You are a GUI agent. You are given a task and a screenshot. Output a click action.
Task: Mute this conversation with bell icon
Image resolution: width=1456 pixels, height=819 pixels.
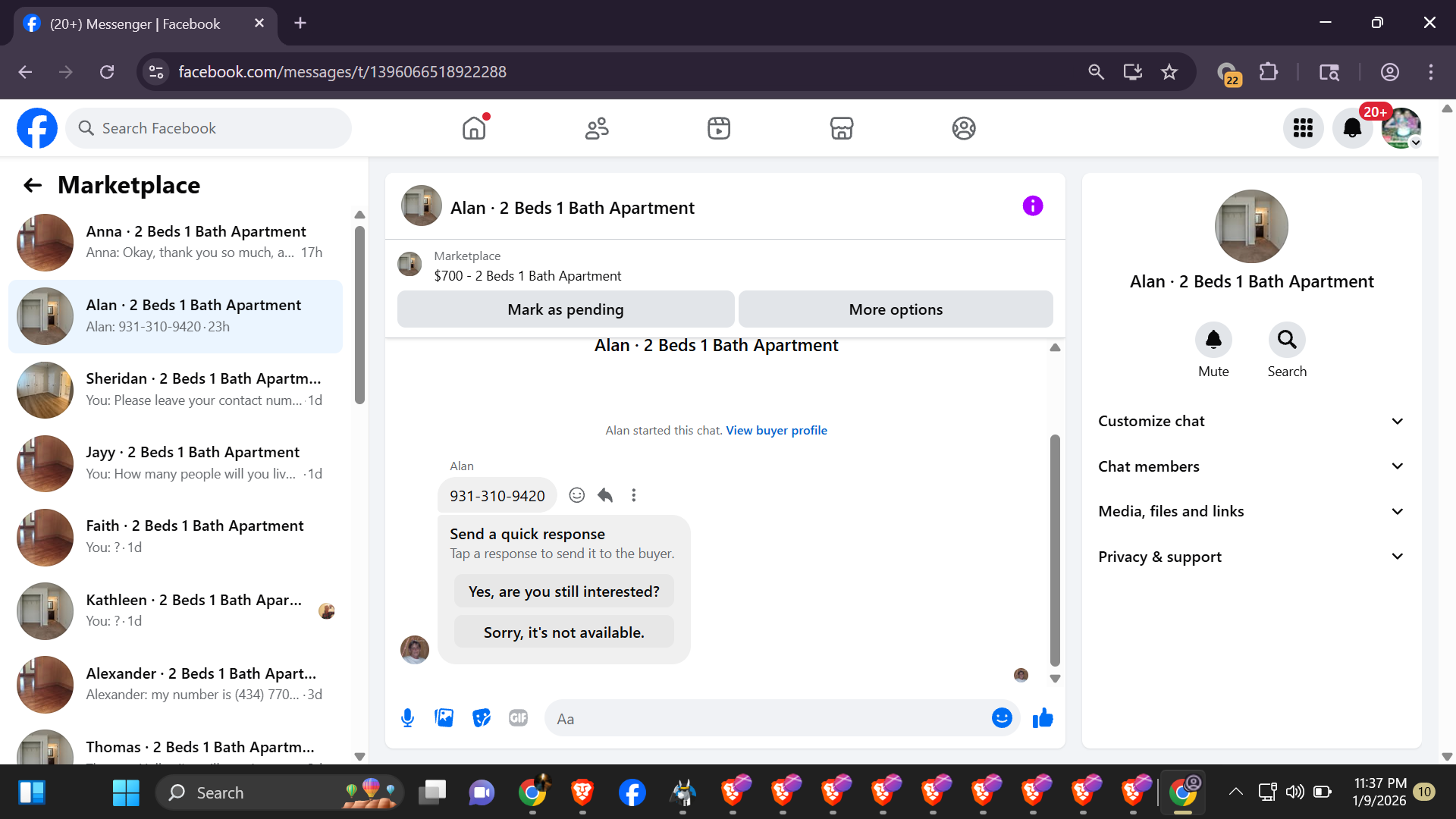(x=1213, y=340)
